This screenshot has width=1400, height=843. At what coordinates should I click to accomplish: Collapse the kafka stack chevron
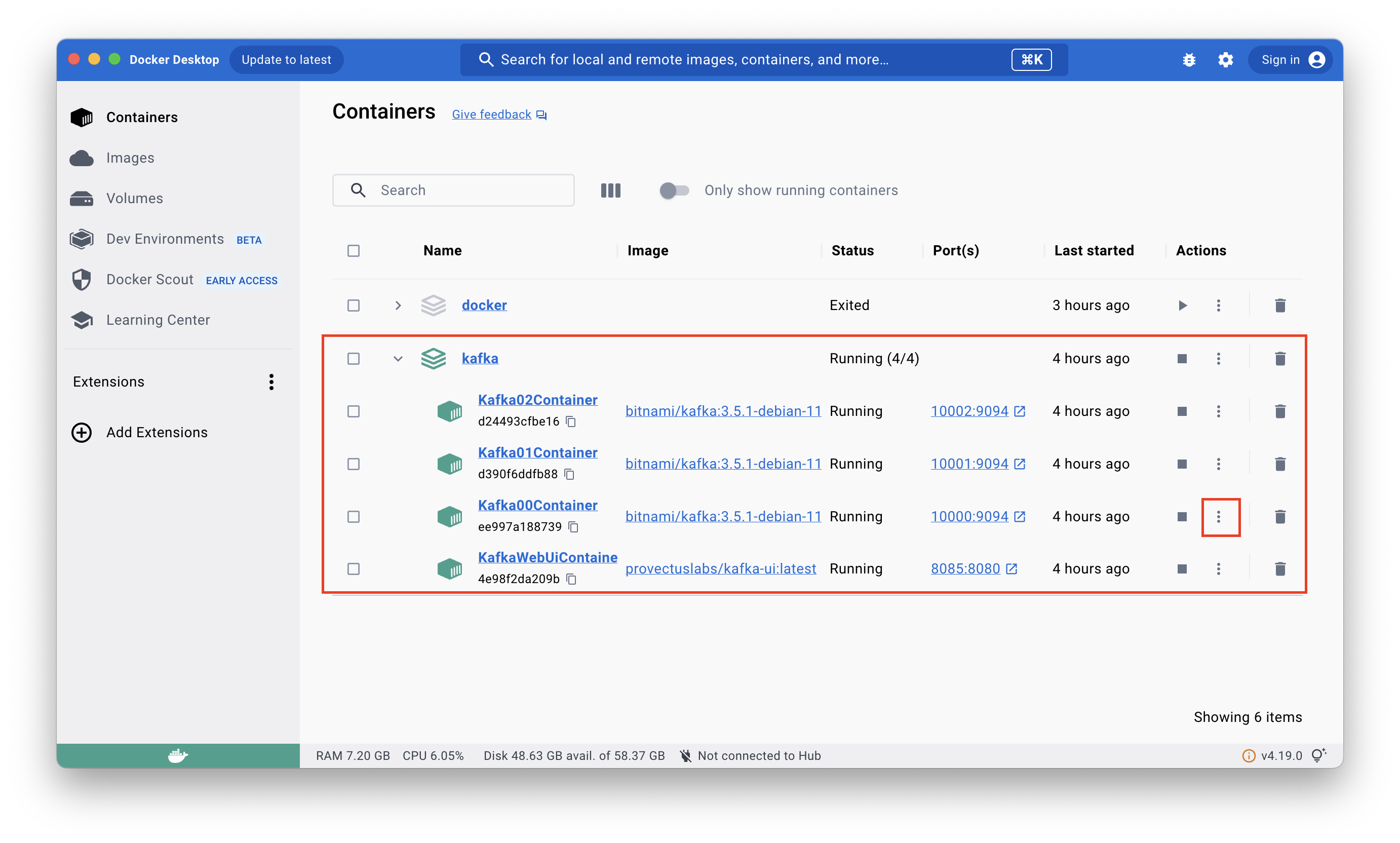click(398, 359)
